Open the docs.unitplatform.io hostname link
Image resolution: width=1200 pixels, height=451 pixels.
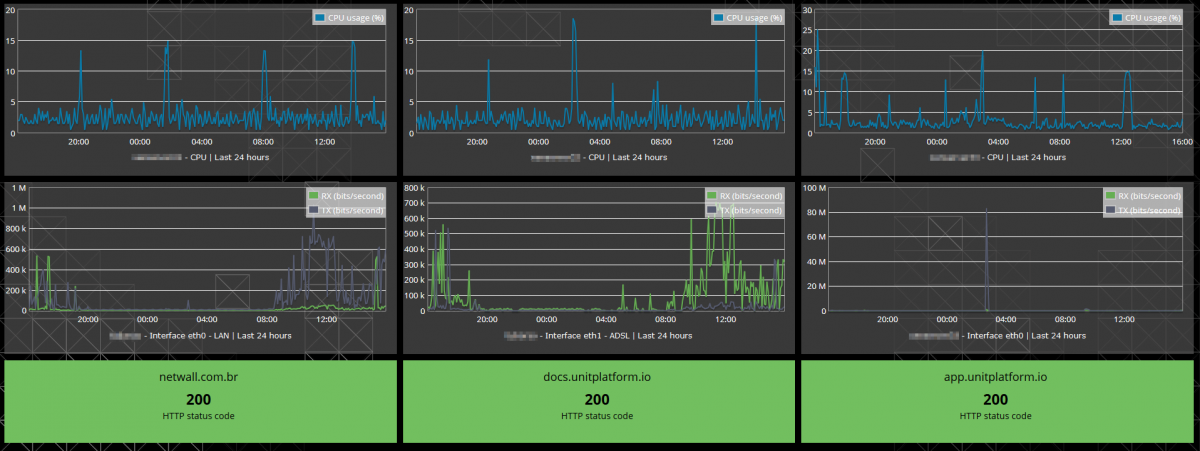pos(597,378)
